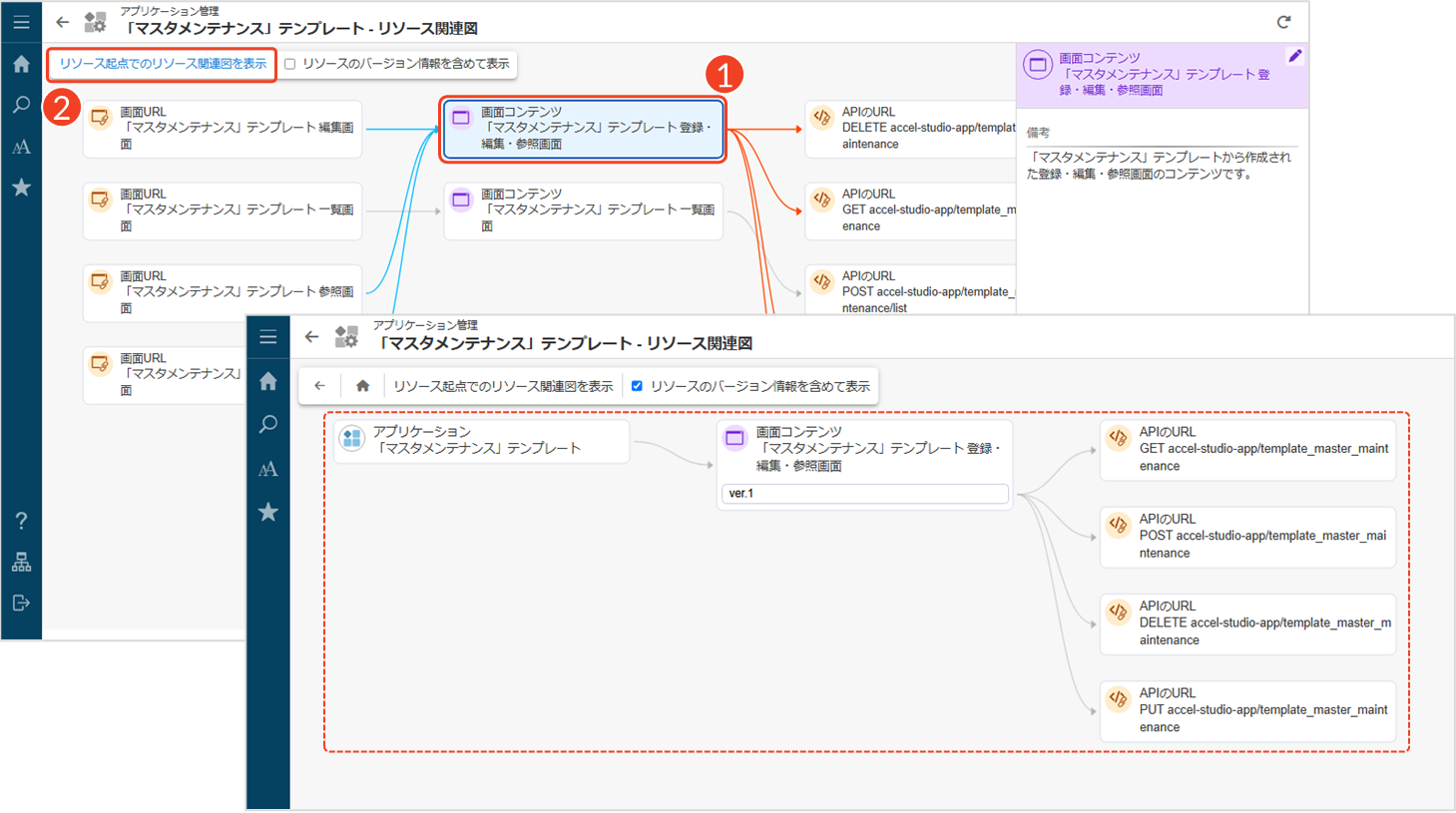
Task: Select the 画面URL テンプレート 編集画面 node
Action: 223,129
